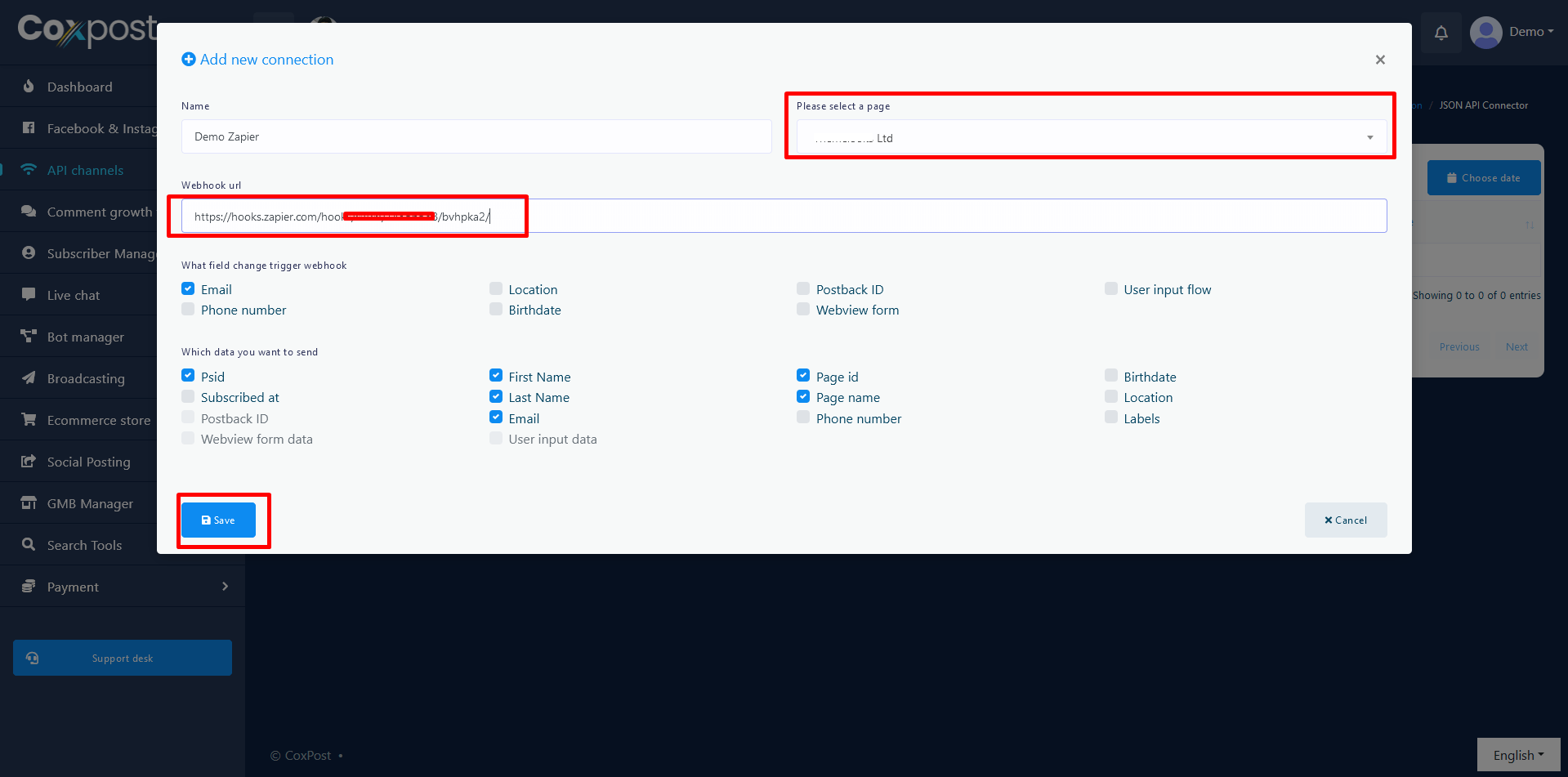Image resolution: width=1568 pixels, height=777 pixels.
Task: Open Social Posting in the sidebar
Action: [x=88, y=462]
